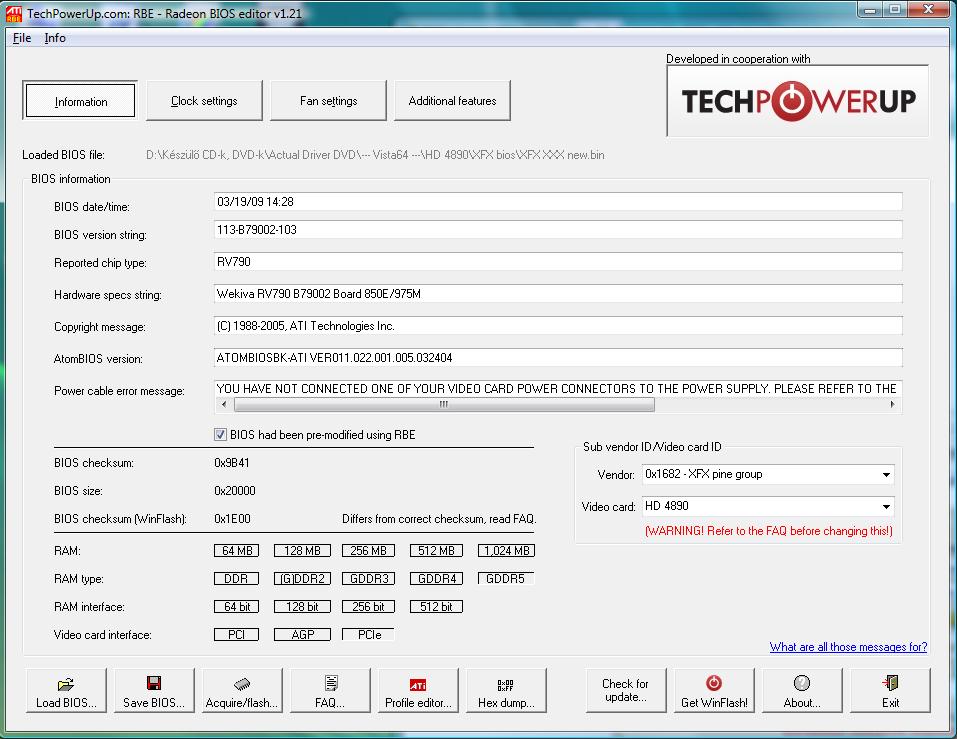This screenshot has width=957, height=739.
Task: Click the GDDR5 RAM type indicator
Action: tap(505, 579)
